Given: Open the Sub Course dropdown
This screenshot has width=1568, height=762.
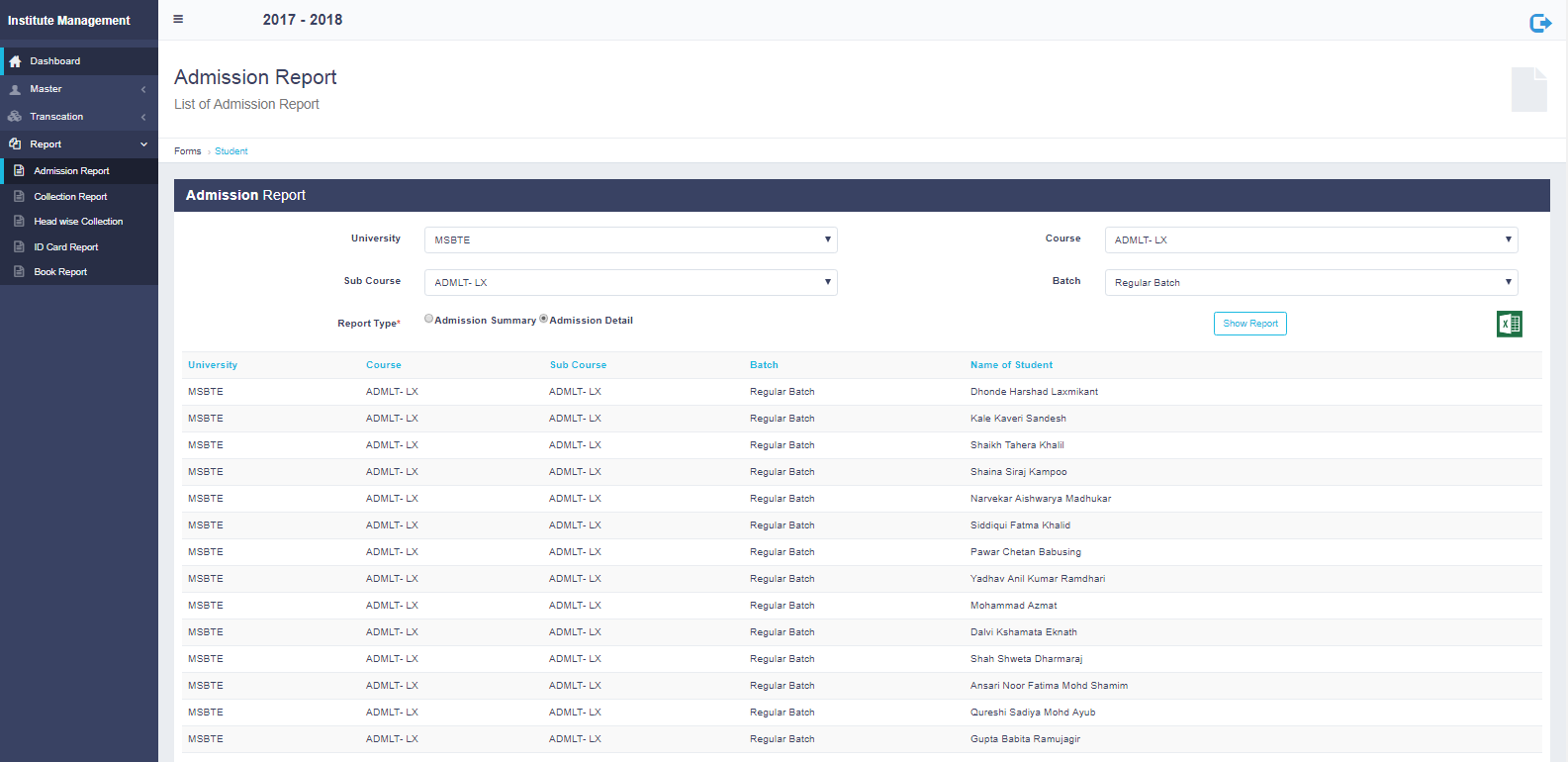Looking at the screenshot, I should point(630,283).
